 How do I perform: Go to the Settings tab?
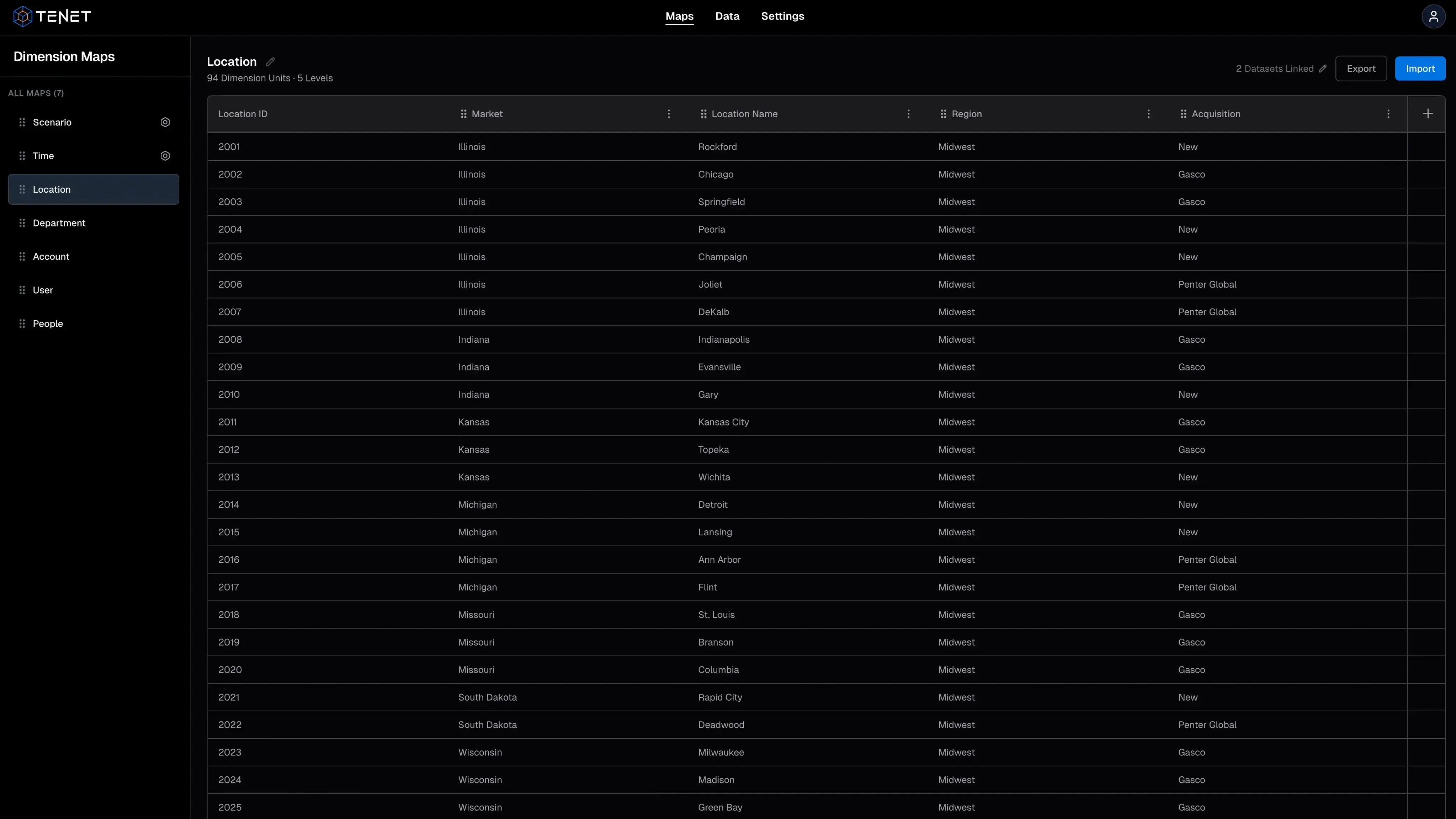[782, 16]
